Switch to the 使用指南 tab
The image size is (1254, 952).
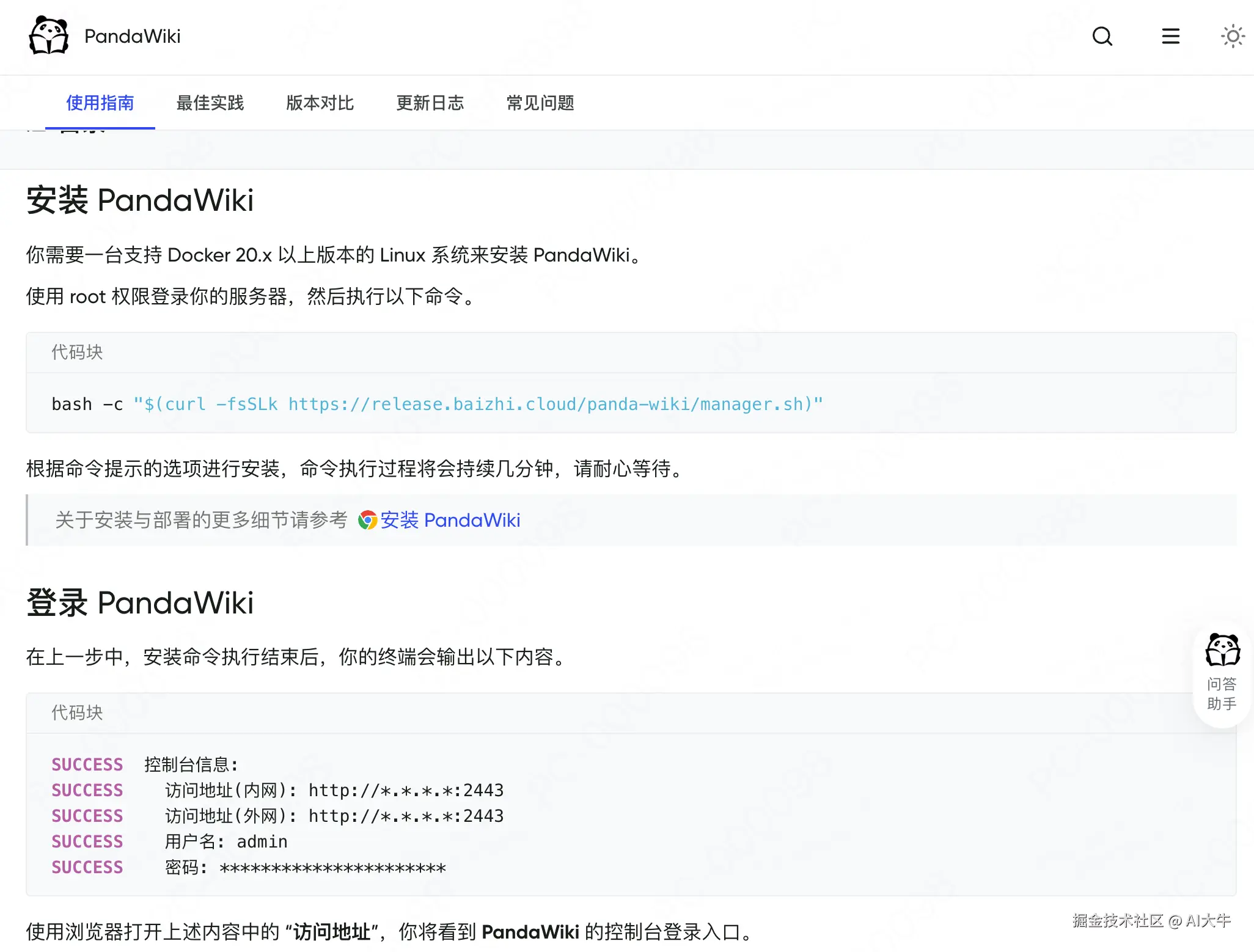pyautogui.click(x=100, y=103)
